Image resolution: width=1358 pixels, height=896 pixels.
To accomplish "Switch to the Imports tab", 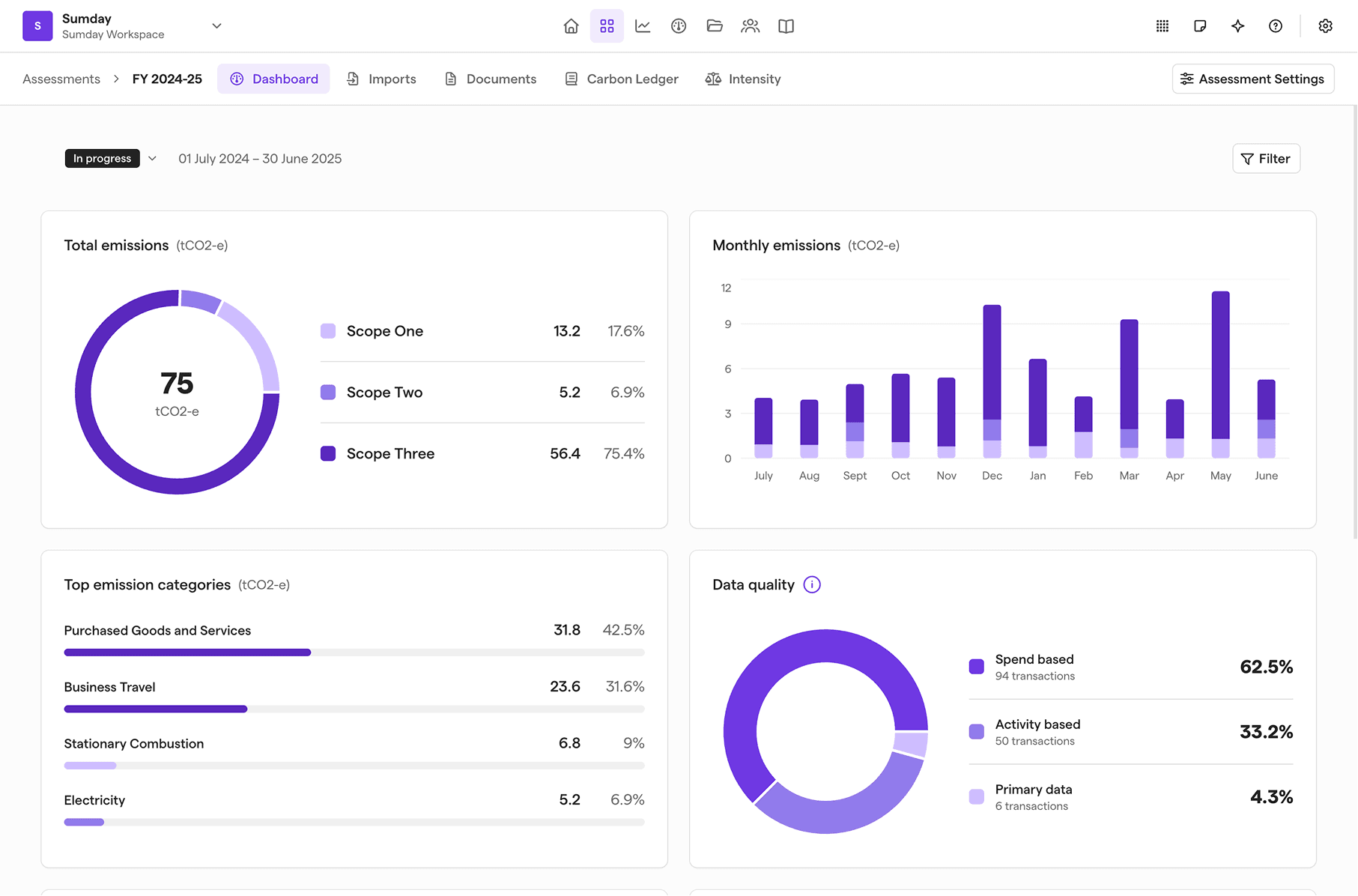I will click(381, 79).
